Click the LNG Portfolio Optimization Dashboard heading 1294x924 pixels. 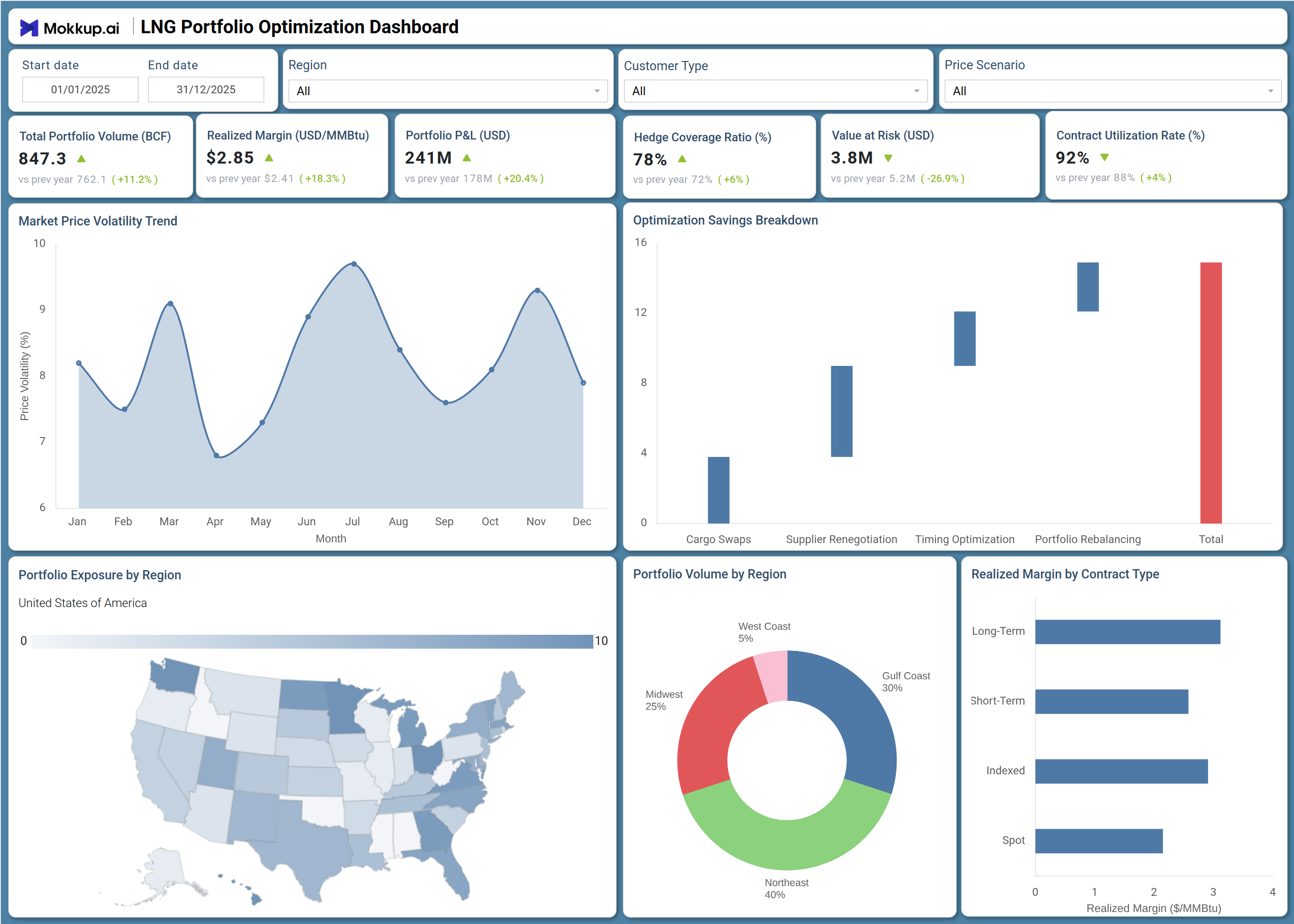point(299,27)
